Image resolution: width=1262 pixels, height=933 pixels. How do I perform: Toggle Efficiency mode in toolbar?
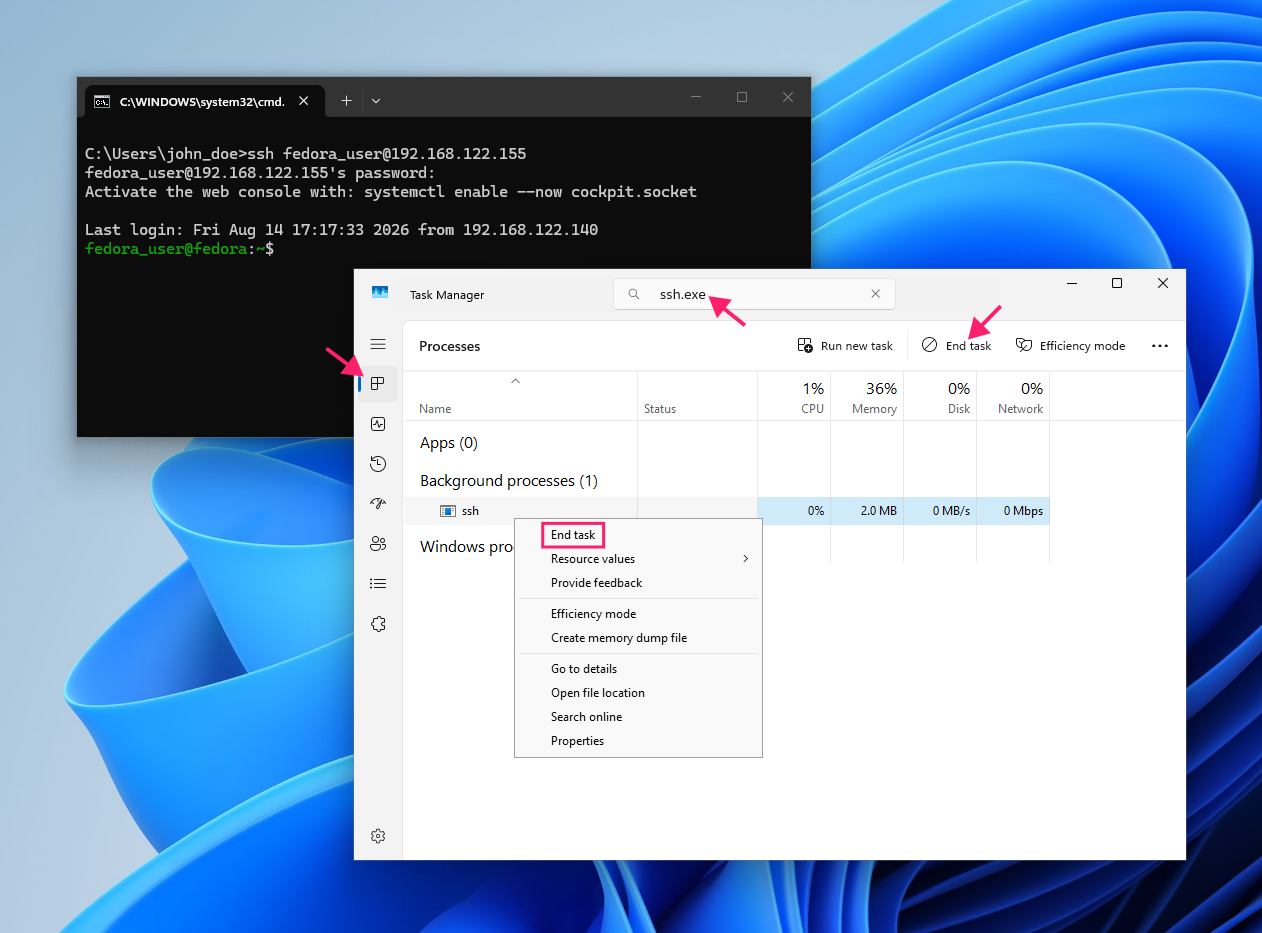(x=1070, y=345)
